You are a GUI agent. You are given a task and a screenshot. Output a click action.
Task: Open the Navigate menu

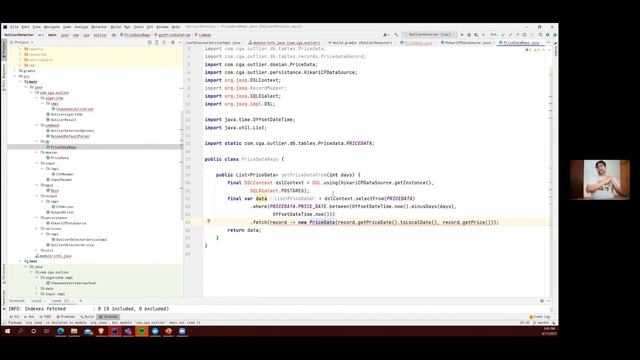coord(52,27)
